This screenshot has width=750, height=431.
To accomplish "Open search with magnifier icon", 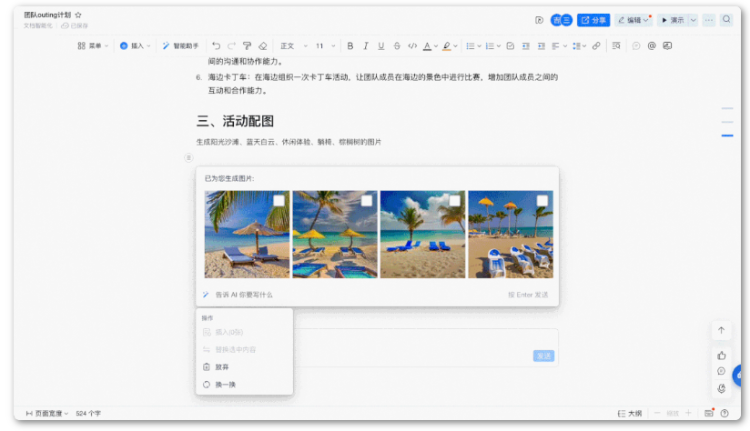I will click(726, 20).
